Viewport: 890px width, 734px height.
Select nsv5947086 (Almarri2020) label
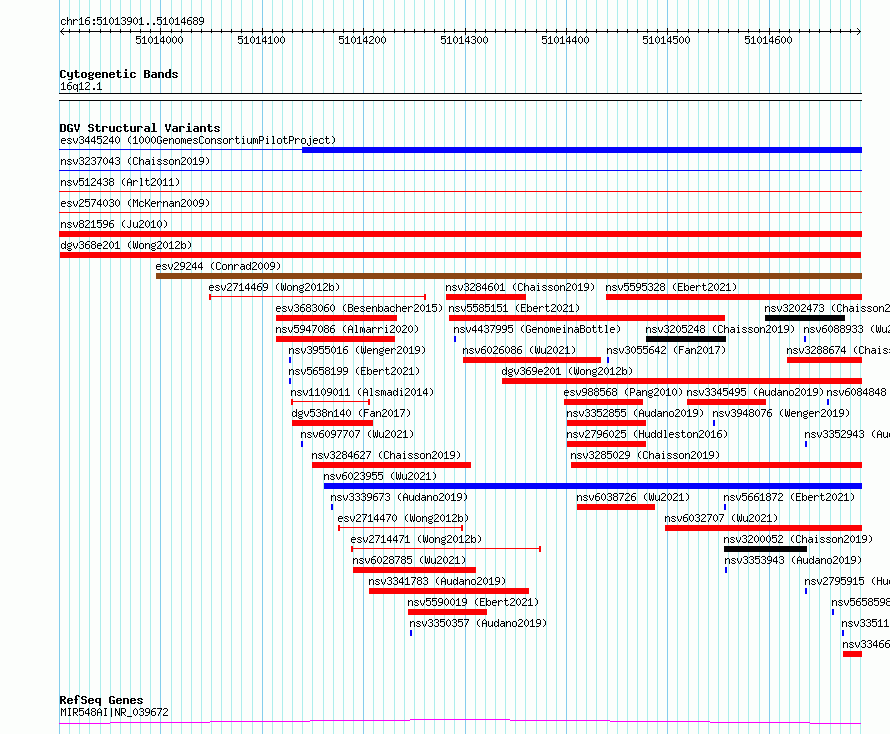click(x=347, y=329)
